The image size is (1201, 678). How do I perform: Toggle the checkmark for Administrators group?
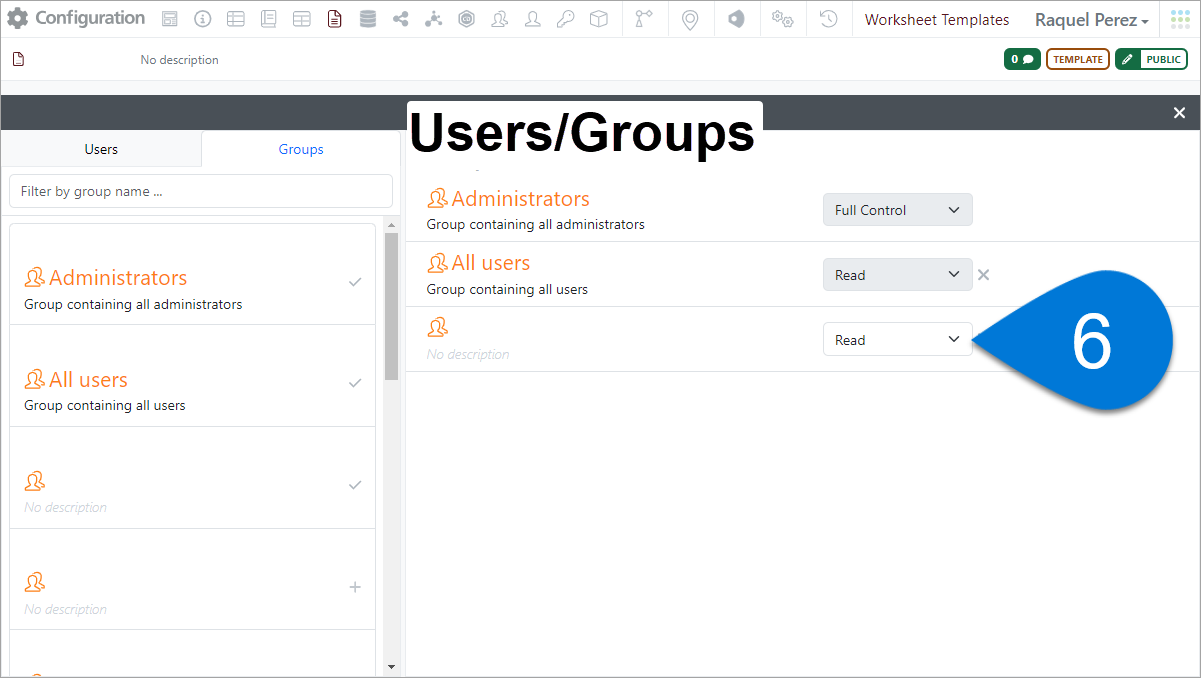tap(354, 282)
